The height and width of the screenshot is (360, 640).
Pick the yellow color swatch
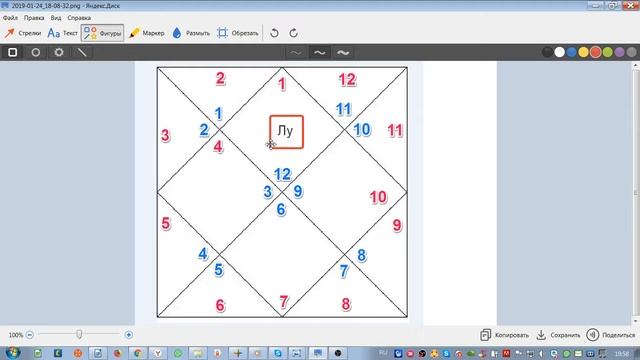pyautogui.click(x=584, y=52)
